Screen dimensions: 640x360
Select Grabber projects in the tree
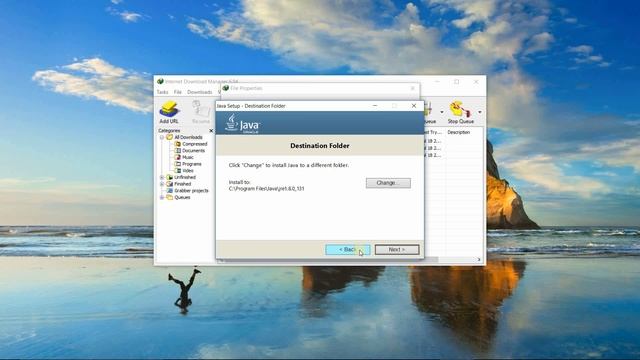tap(191, 191)
